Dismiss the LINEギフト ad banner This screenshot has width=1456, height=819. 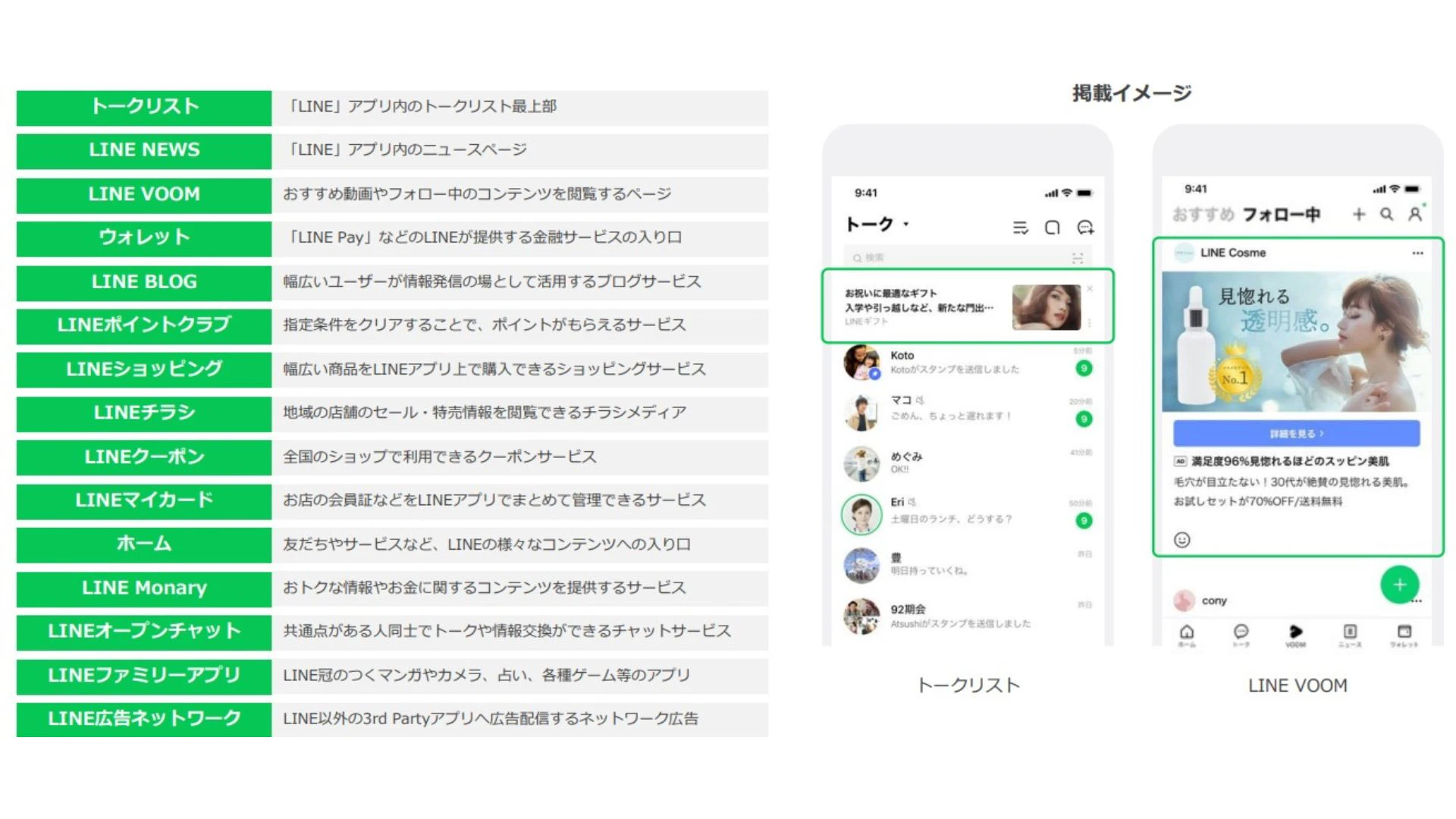1090,289
